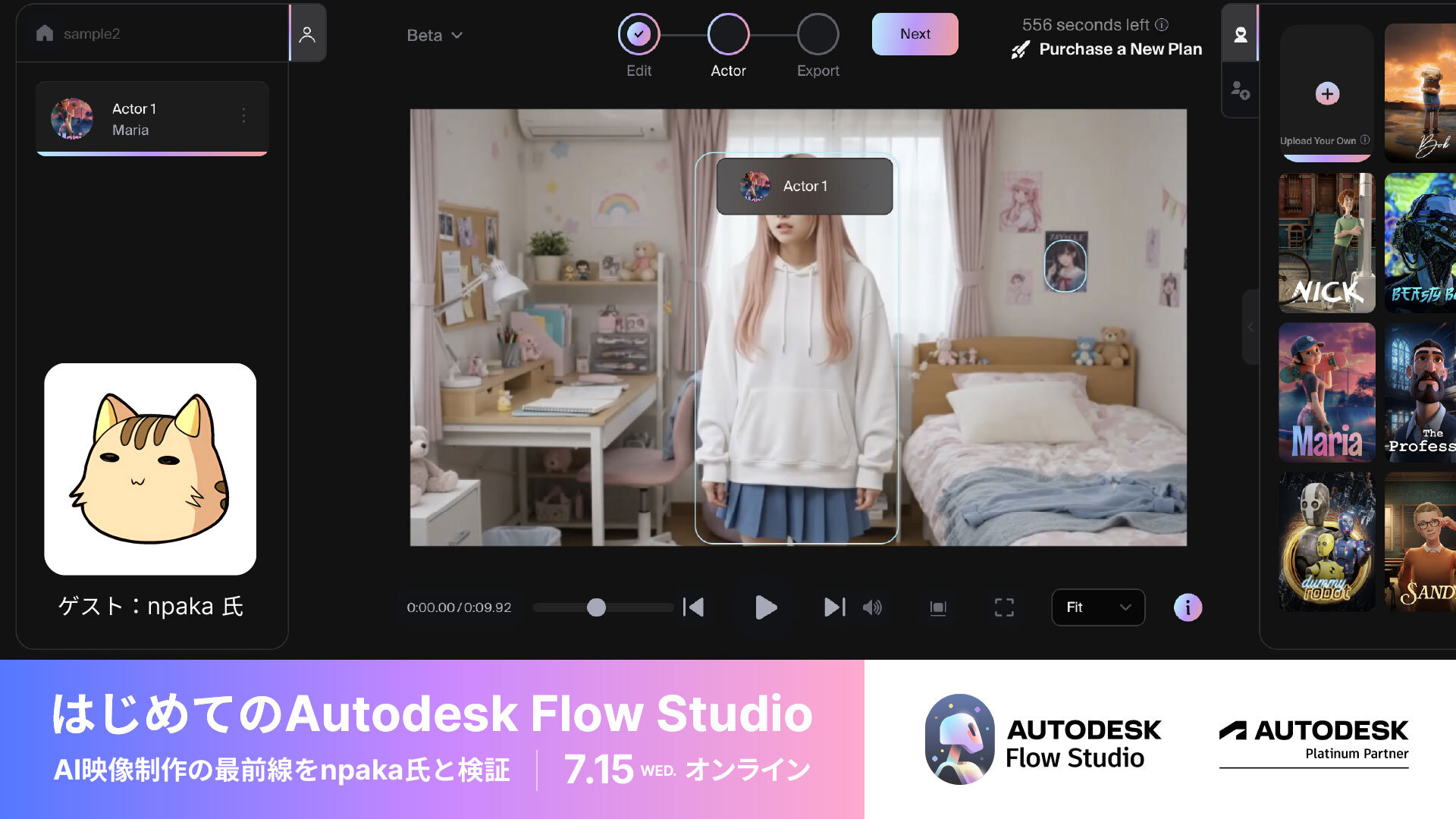Choose The Professor character thumbnail
Screen dimensions: 1456x819
point(1420,392)
